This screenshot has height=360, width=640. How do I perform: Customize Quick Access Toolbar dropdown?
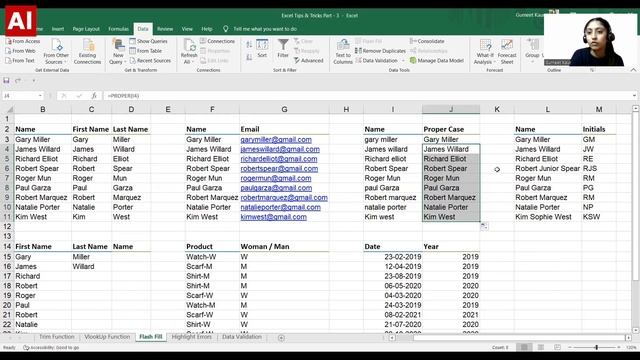point(33,80)
